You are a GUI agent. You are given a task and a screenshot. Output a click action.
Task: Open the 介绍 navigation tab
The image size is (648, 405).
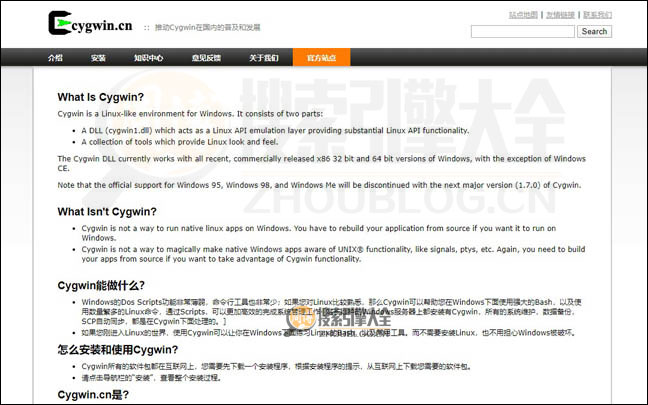click(55, 58)
